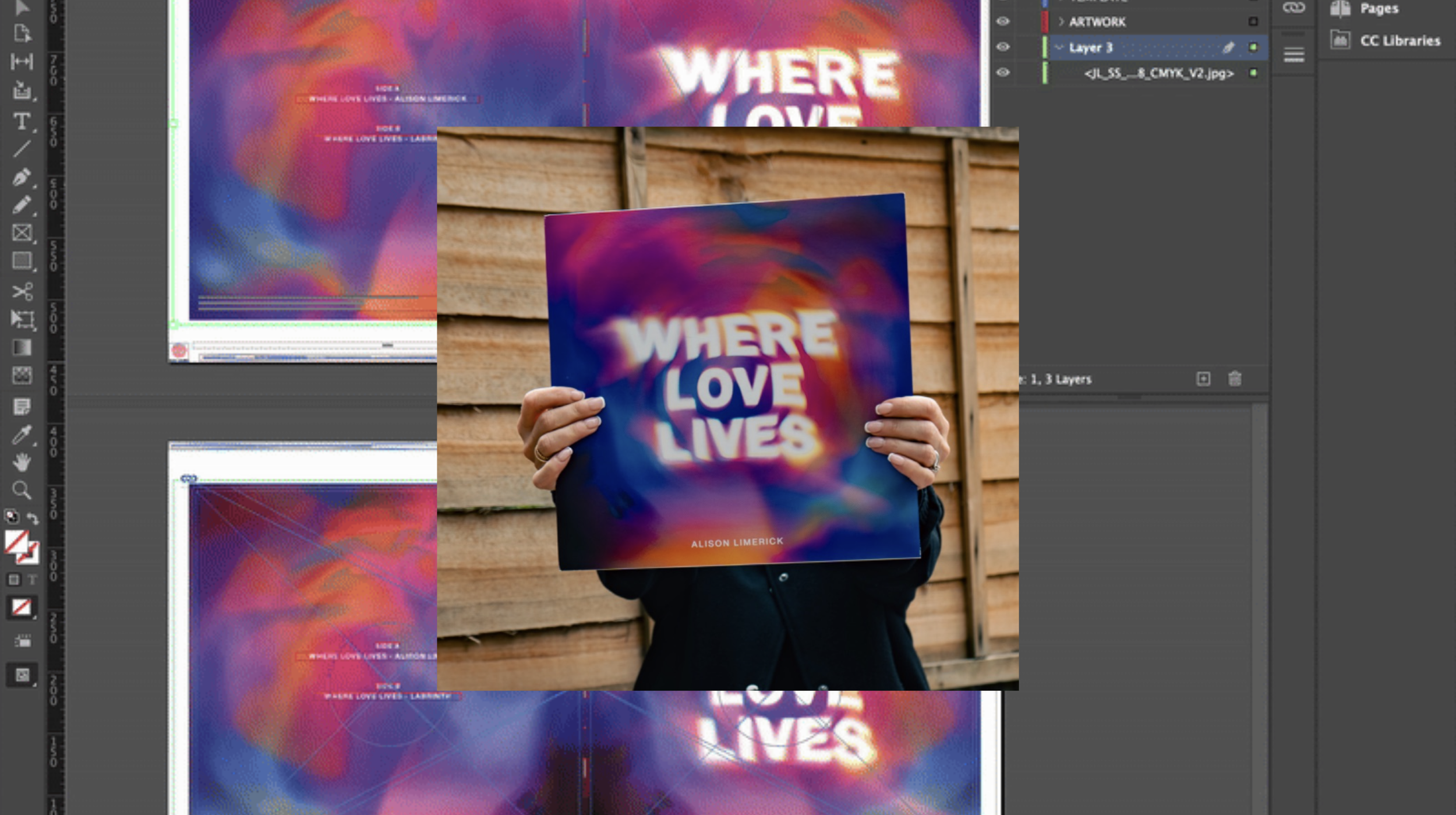Image resolution: width=1456 pixels, height=815 pixels.
Task: Hide the ARTWORK layer
Action: pos(1002,22)
